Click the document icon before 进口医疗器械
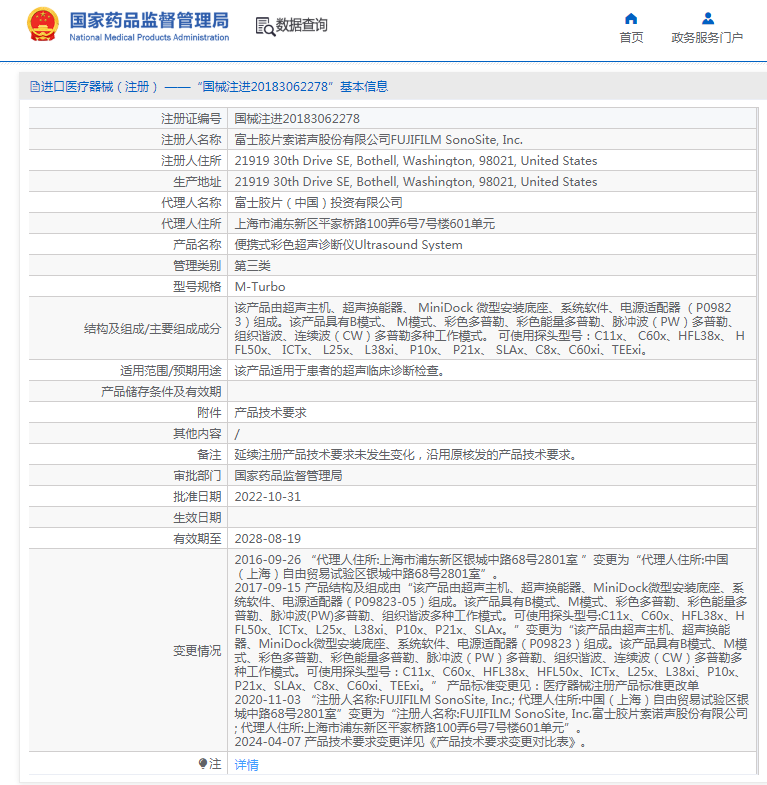The height and width of the screenshot is (785, 767). point(35,87)
